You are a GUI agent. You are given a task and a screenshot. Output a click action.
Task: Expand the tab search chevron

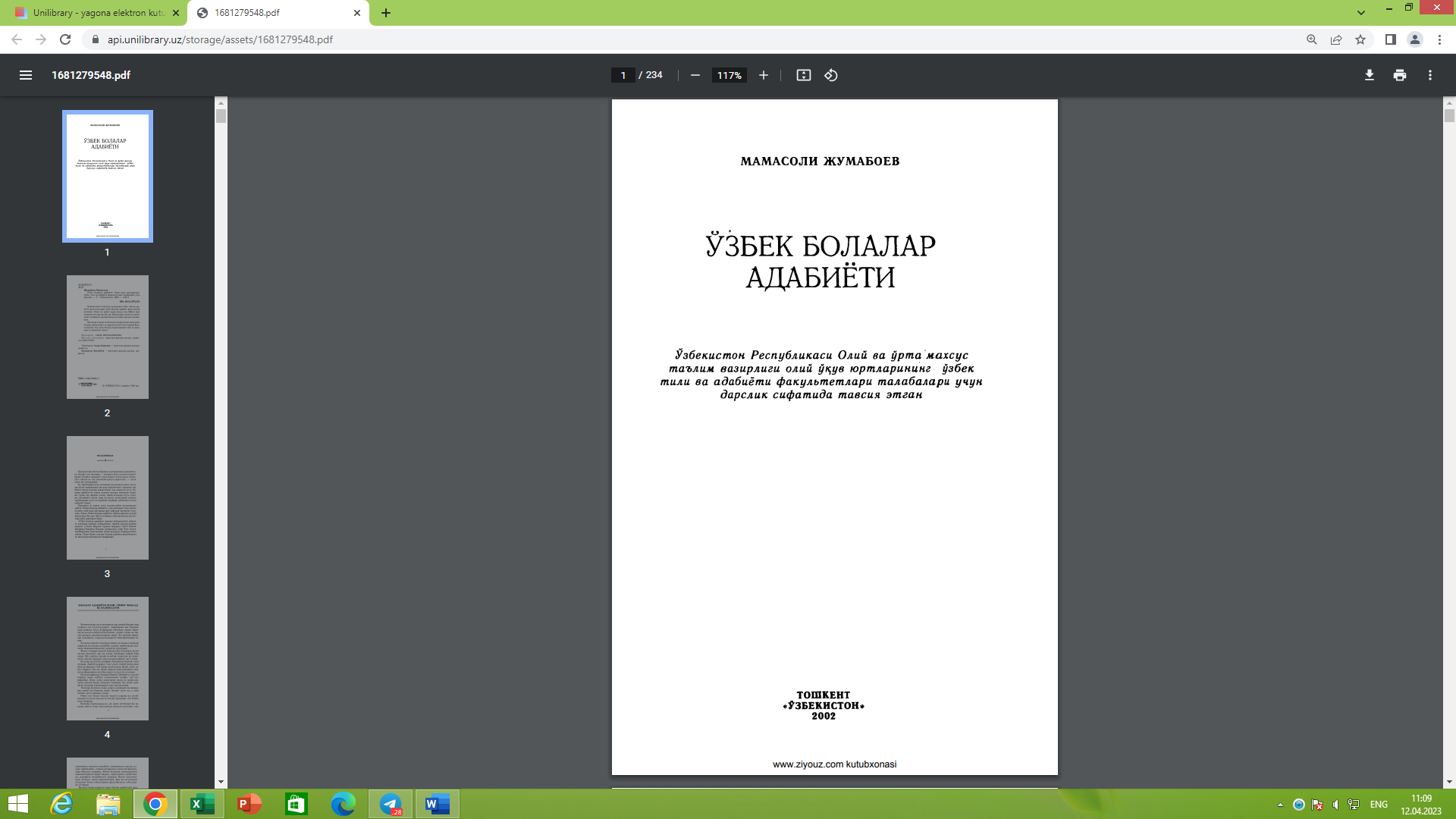click(1361, 13)
